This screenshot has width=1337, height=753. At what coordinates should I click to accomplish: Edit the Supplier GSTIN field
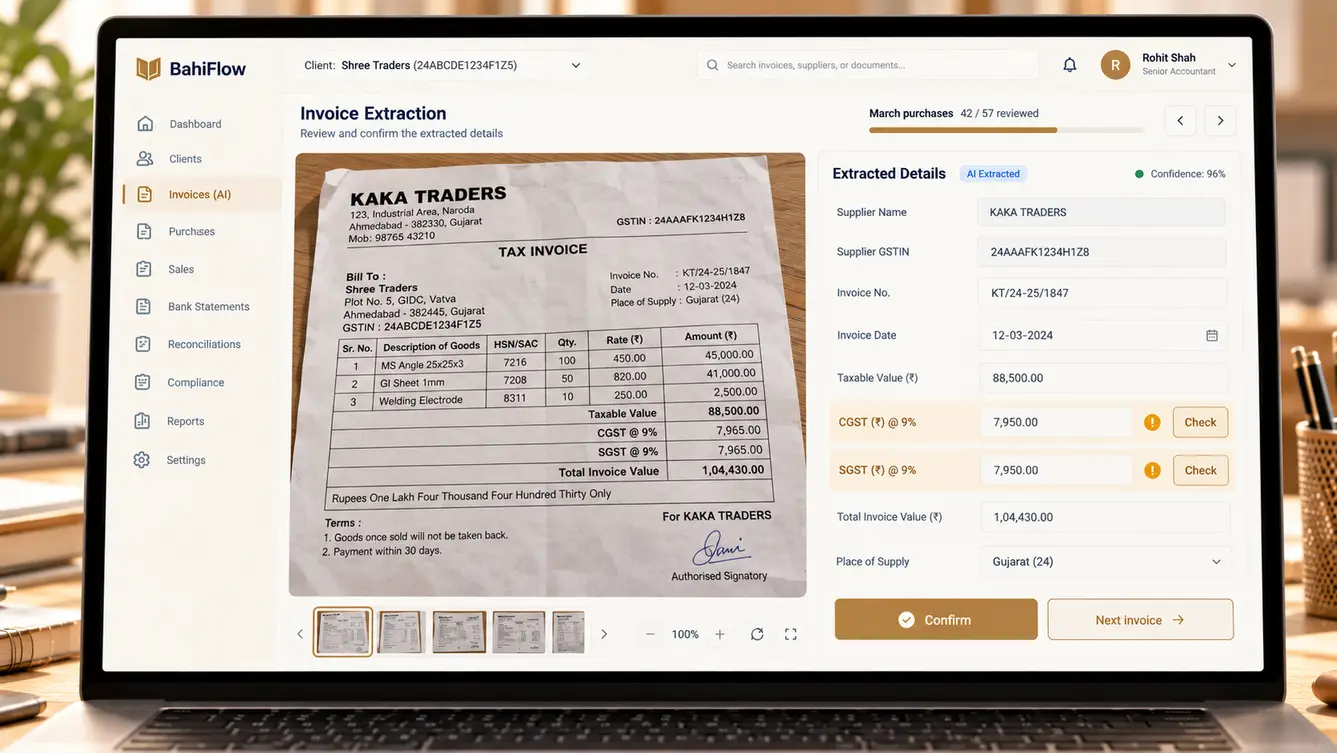coord(1102,252)
